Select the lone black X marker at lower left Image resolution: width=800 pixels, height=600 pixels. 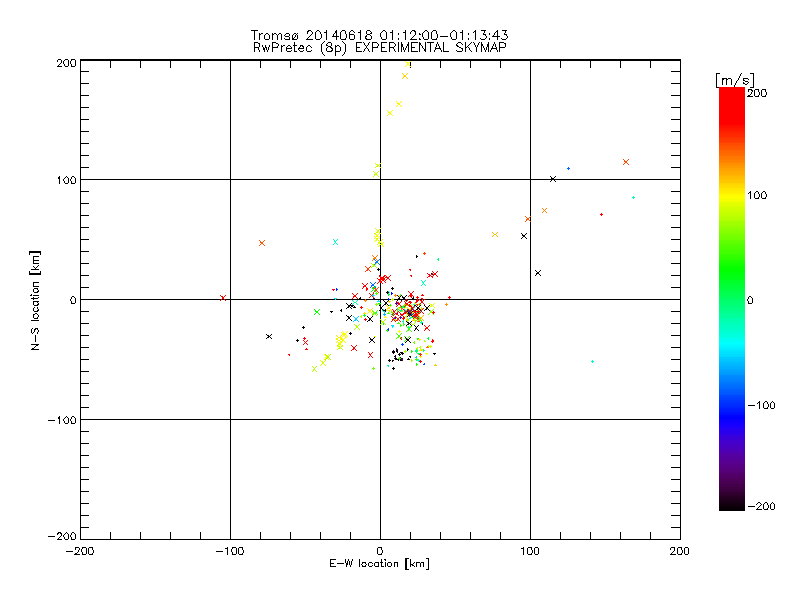(269, 336)
